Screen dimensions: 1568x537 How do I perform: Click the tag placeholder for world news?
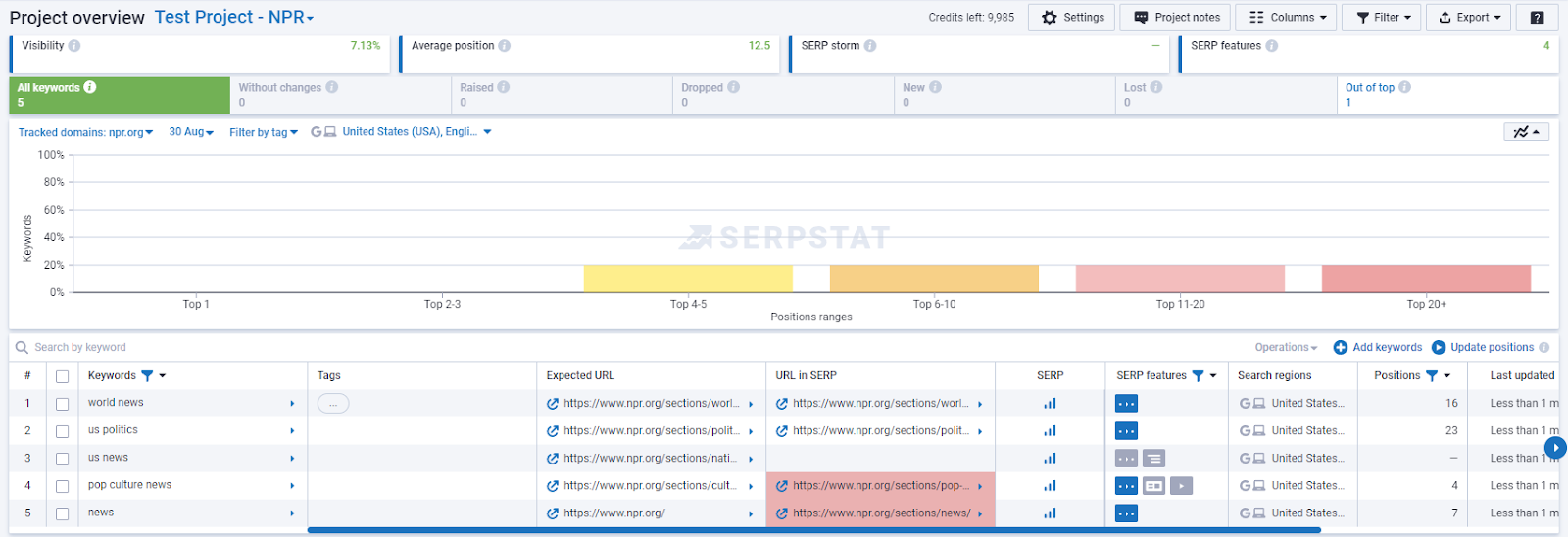click(x=333, y=403)
